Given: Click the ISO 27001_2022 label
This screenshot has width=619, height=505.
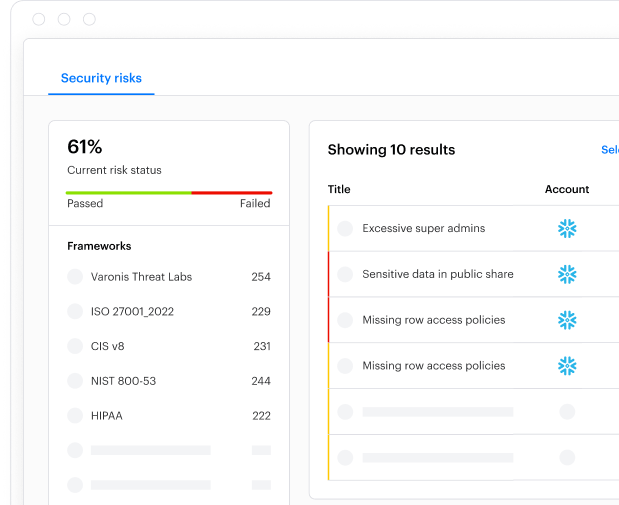Looking at the screenshot, I should (x=132, y=312).
